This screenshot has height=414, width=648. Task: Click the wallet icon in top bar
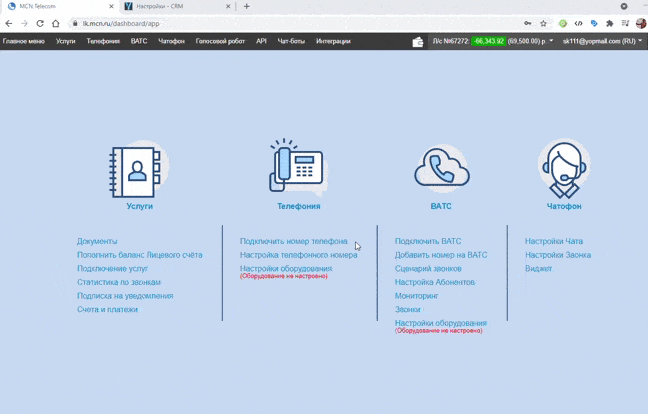(418, 42)
